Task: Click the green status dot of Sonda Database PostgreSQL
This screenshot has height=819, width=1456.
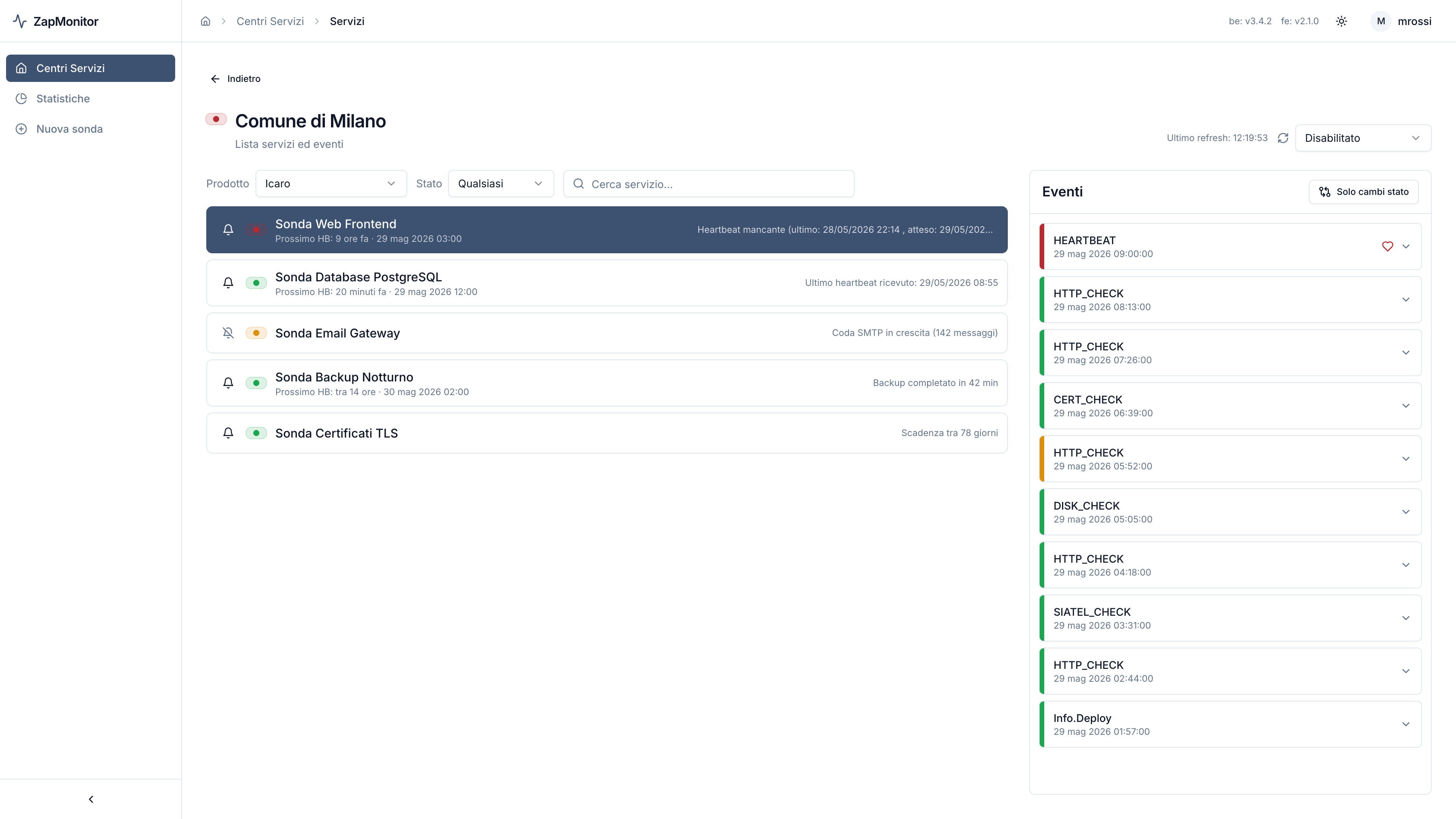Action: (x=256, y=282)
